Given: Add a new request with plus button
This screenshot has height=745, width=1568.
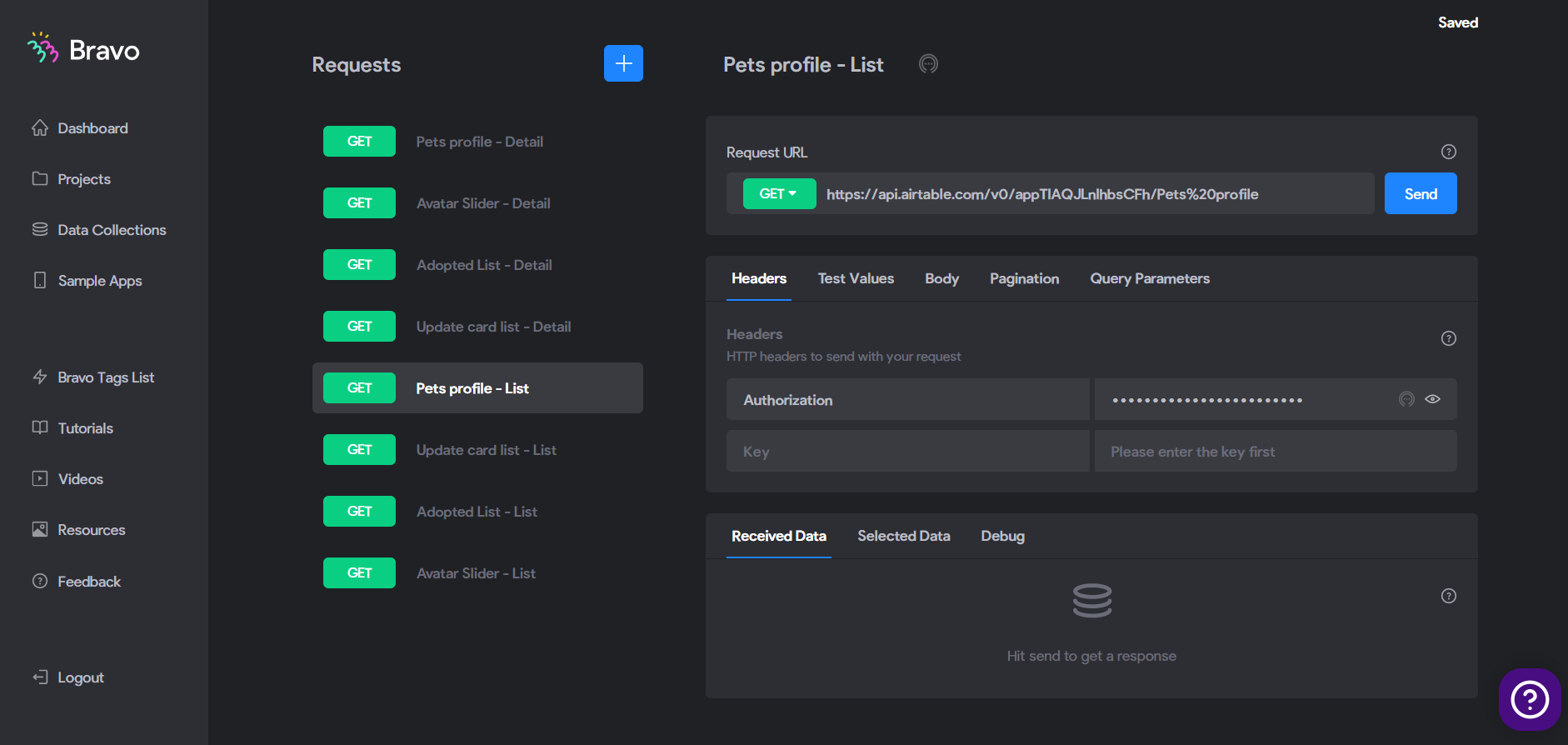Looking at the screenshot, I should tap(623, 63).
